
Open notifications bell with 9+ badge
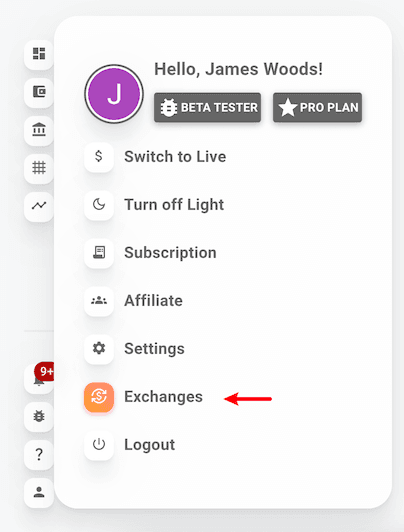point(39,378)
